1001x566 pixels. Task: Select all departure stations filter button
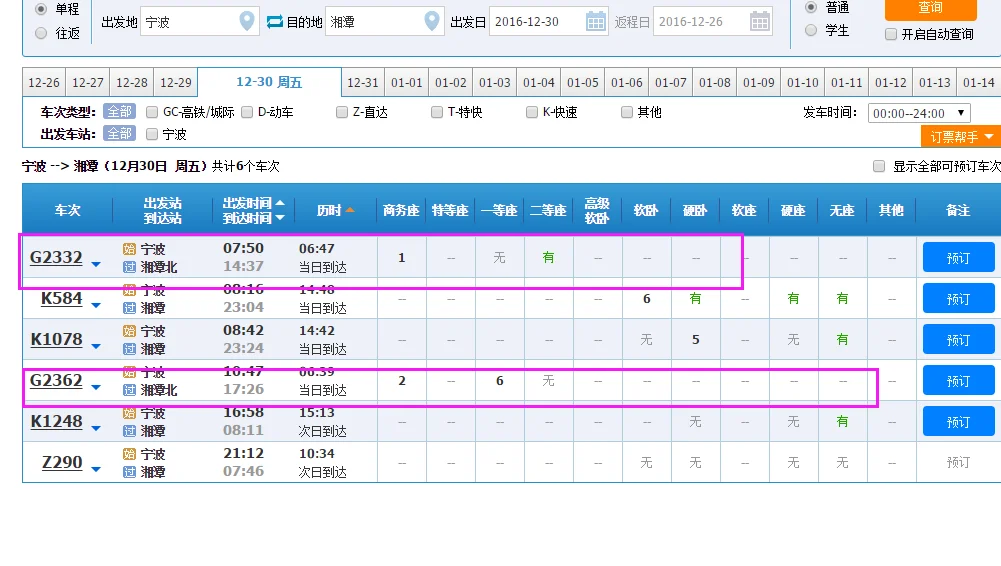119,133
